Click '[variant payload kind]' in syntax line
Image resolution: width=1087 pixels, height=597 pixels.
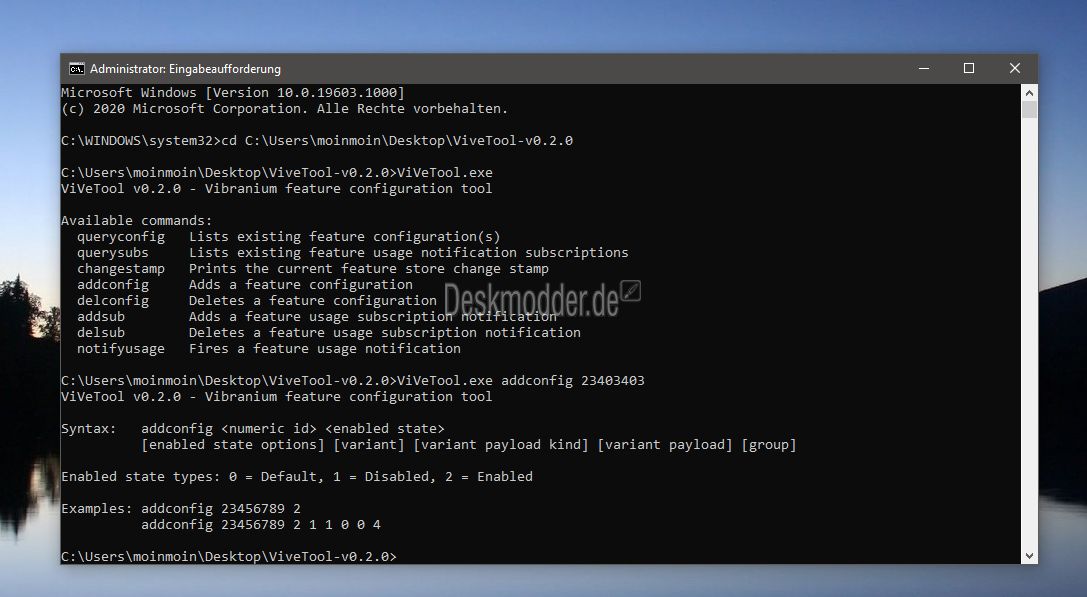[501, 444]
